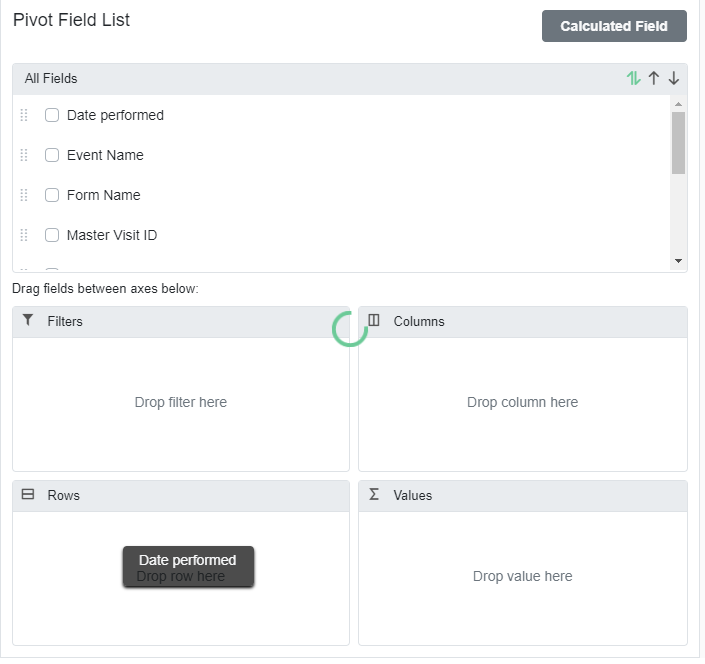The height and width of the screenshot is (664, 705).
Task: Click drag handle beside Event Name
Action: 24,155
